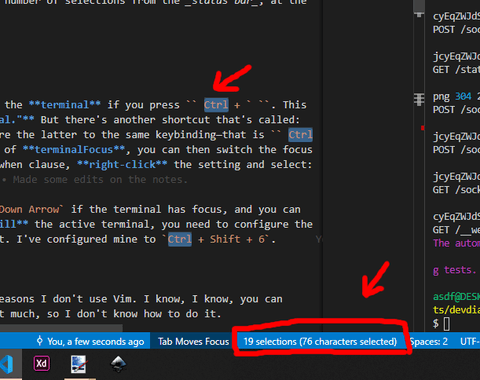Click the 'GET /sock' terminal line
480x380 pixels.
tap(456, 190)
